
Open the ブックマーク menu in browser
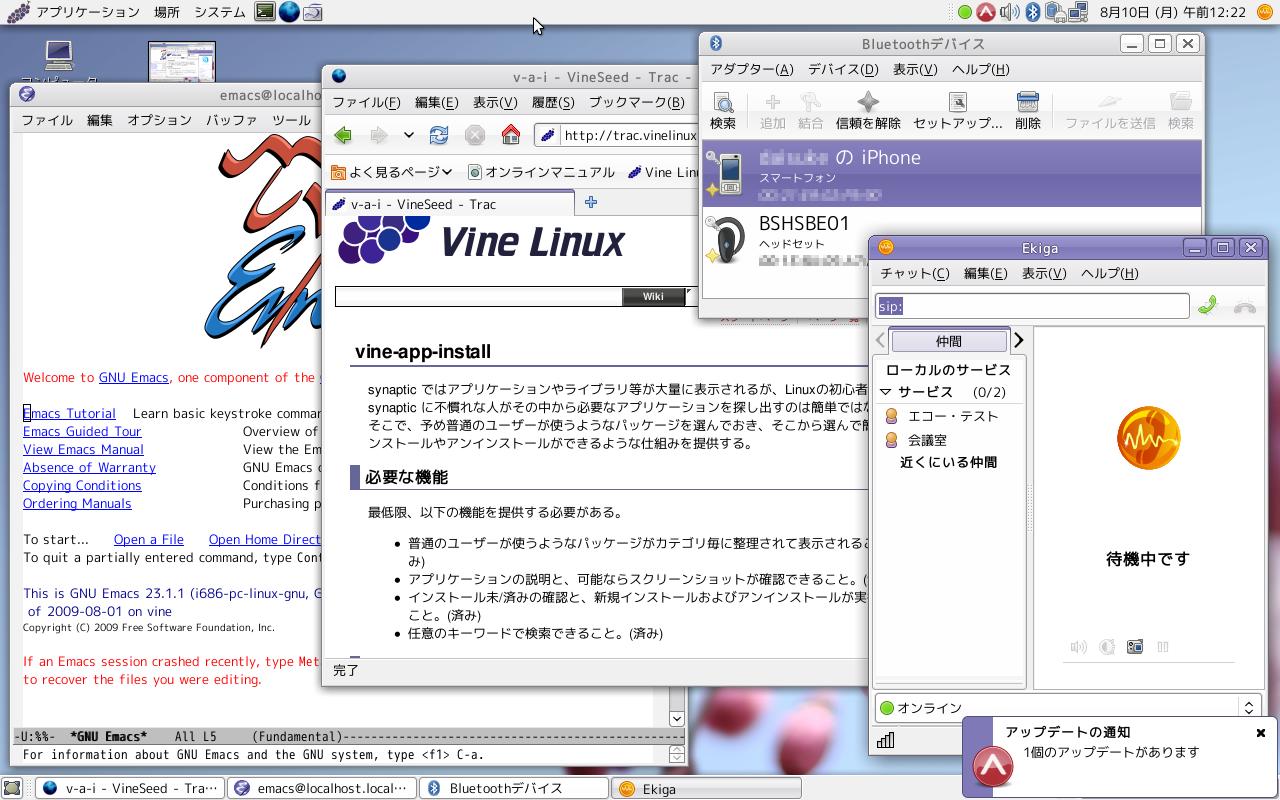coord(636,102)
